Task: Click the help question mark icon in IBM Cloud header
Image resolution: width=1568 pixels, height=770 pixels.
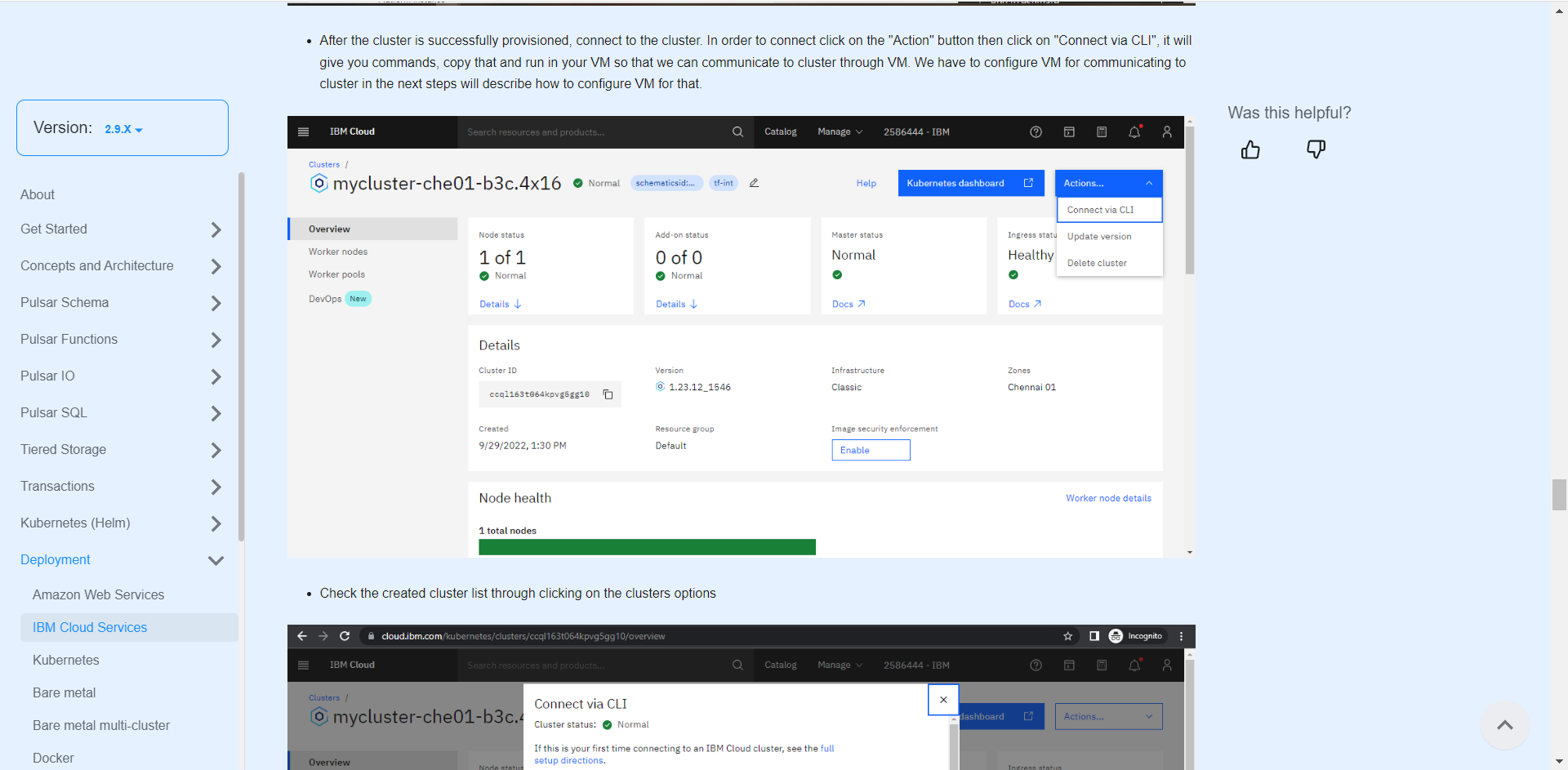Action: click(1036, 131)
